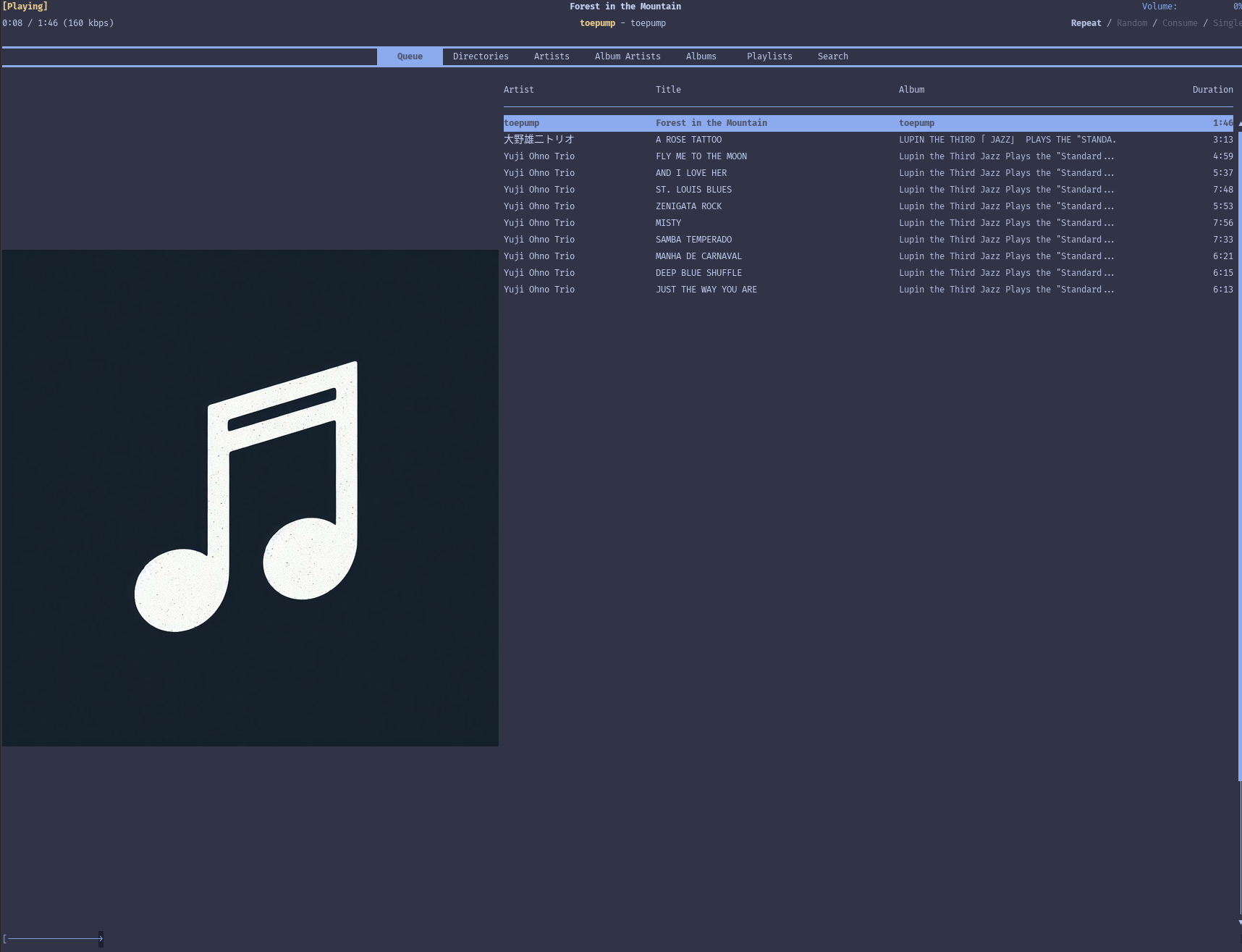Switch to the Search tab
The width and height of the screenshot is (1242, 952).
[x=832, y=56]
